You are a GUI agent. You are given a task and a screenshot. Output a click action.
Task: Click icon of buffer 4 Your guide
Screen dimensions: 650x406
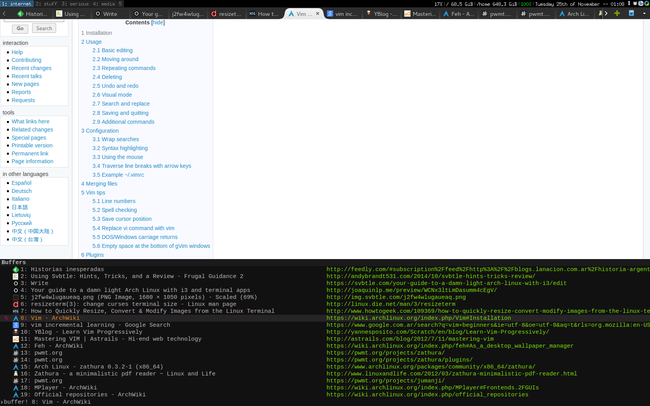click(16, 290)
